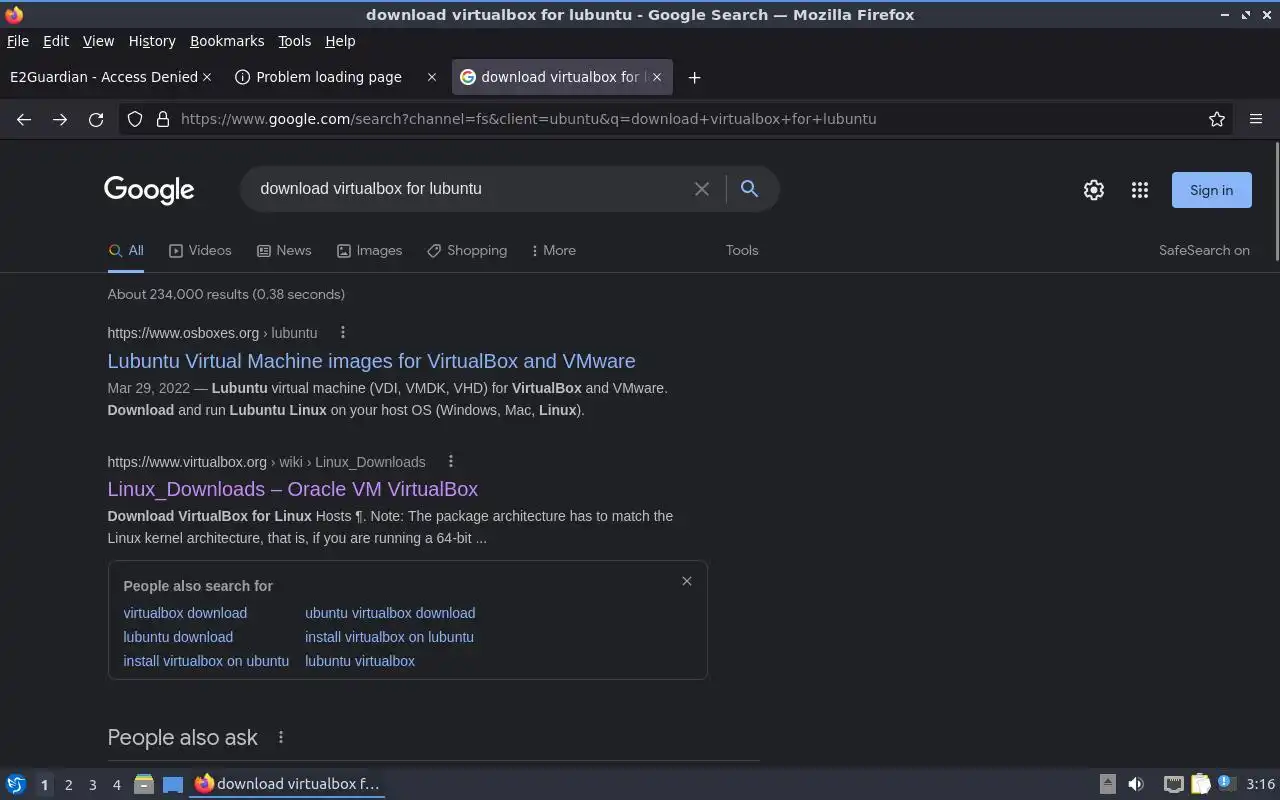Open the Help menu
The width and height of the screenshot is (1280, 800).
340,41
